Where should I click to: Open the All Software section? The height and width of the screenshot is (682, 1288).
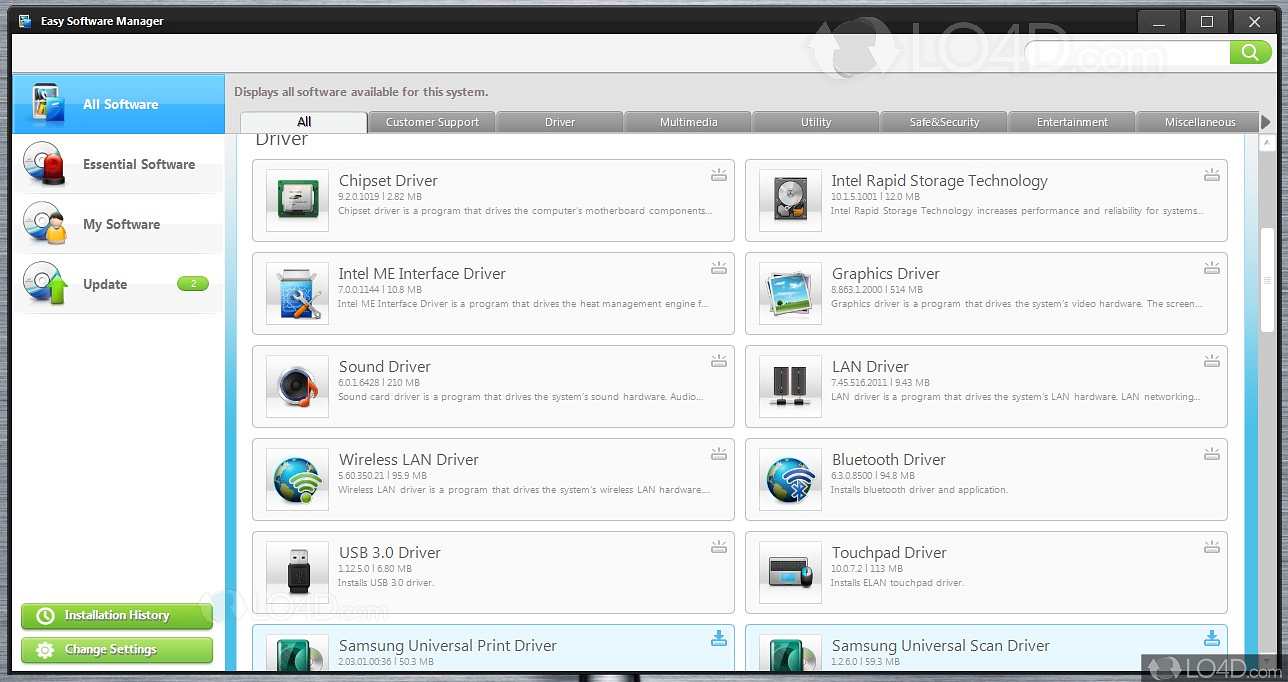pos(118,104)
